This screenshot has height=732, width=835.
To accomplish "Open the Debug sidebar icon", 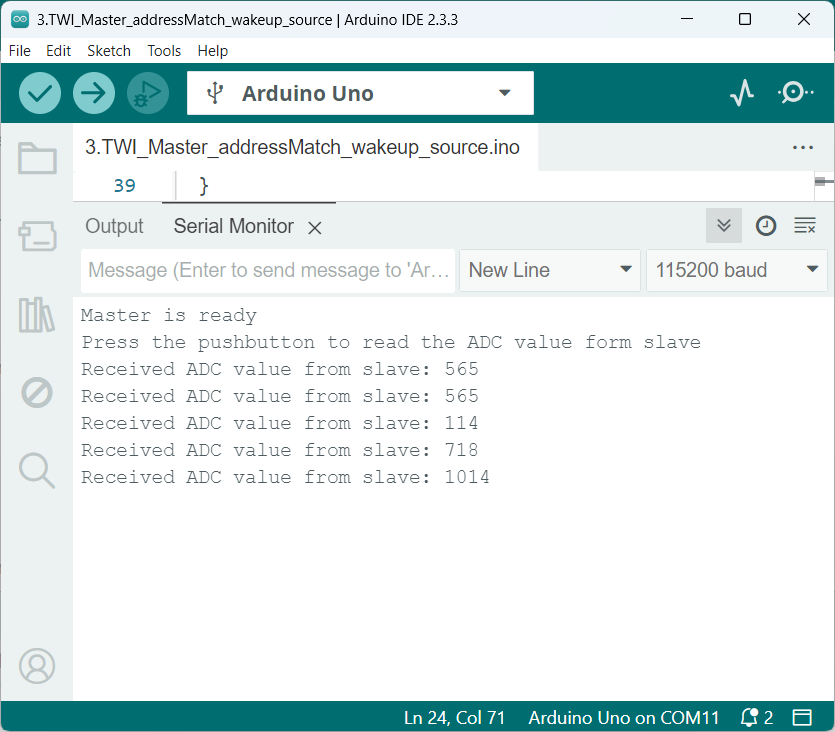I will tap(37, 393).
